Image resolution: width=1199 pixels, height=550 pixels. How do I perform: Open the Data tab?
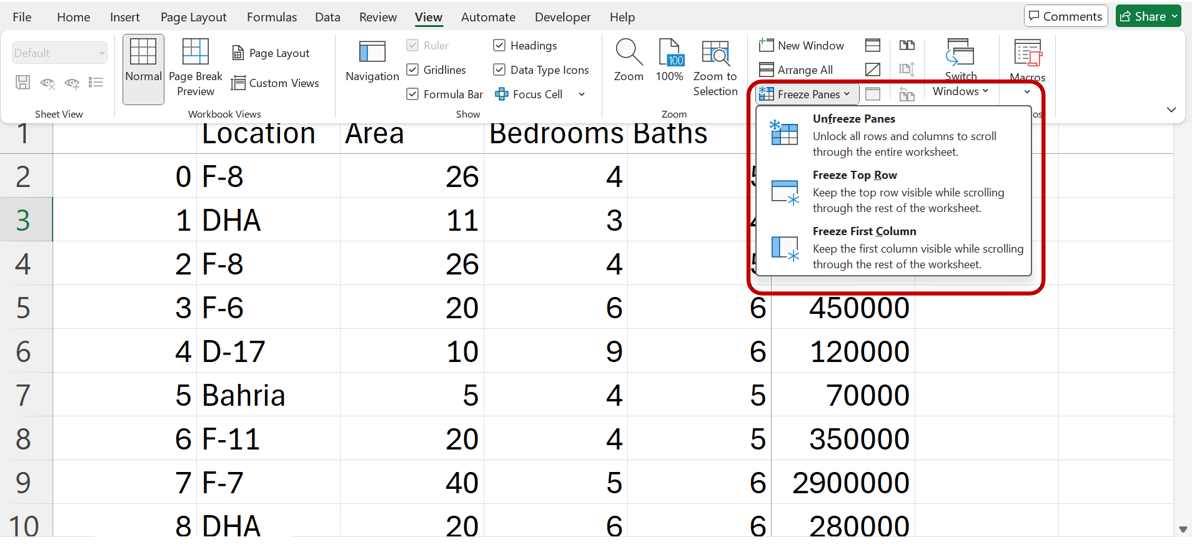tap(328, 17)
